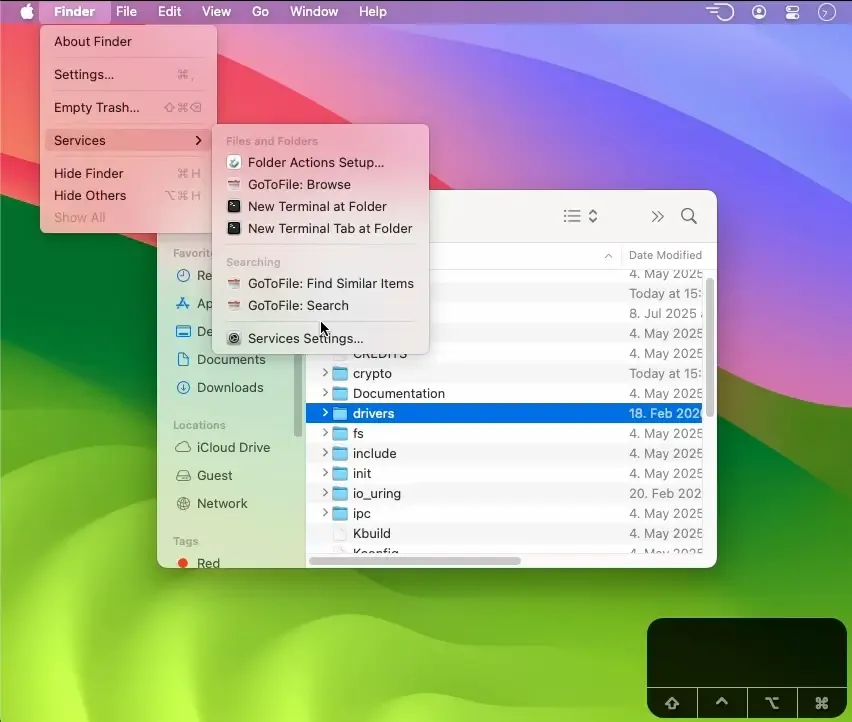Click the Kbuild file icon
The width and height of the screenshot is (852, 722).
point(340,533)
